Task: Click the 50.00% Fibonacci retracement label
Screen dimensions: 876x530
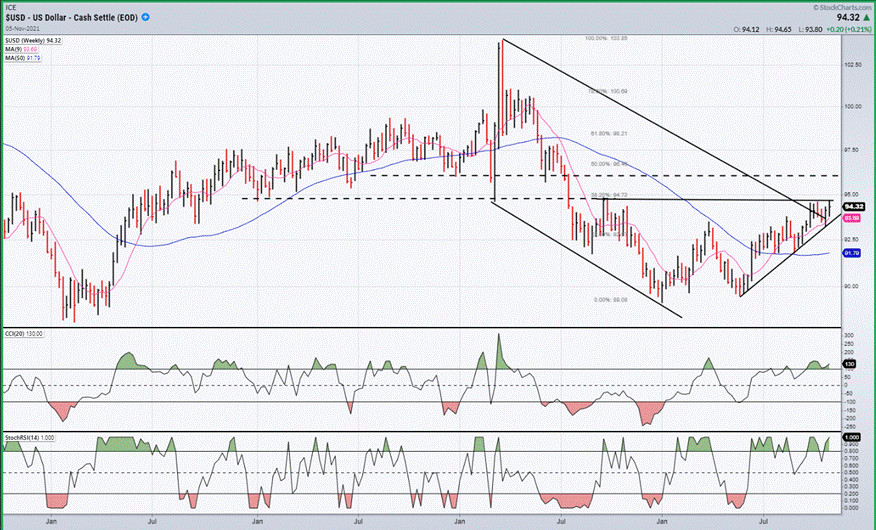Action: (x=609, y=164)
